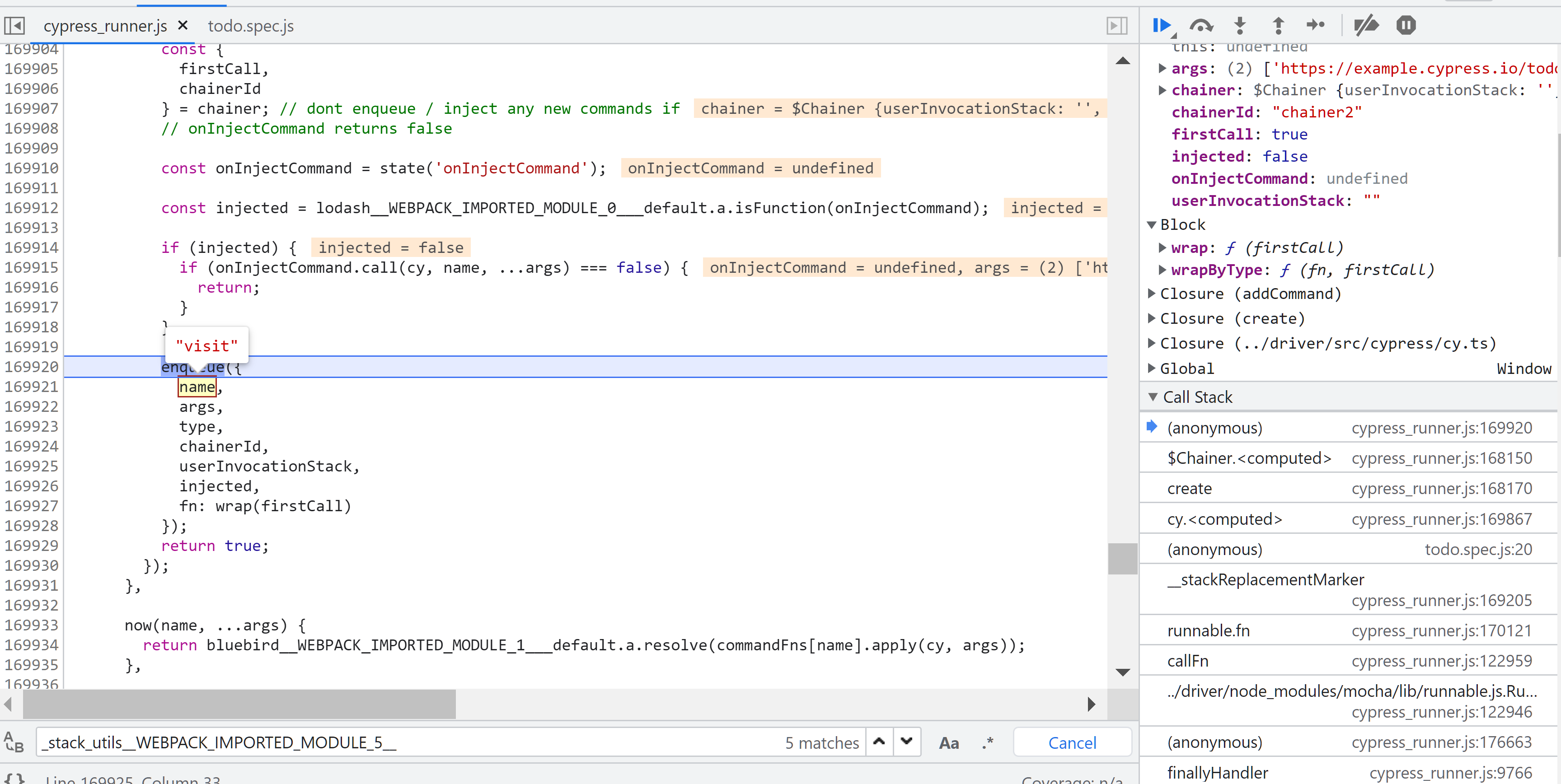Go to next search match
Viewport: 1561px width, 784px height.
point(906,742)
